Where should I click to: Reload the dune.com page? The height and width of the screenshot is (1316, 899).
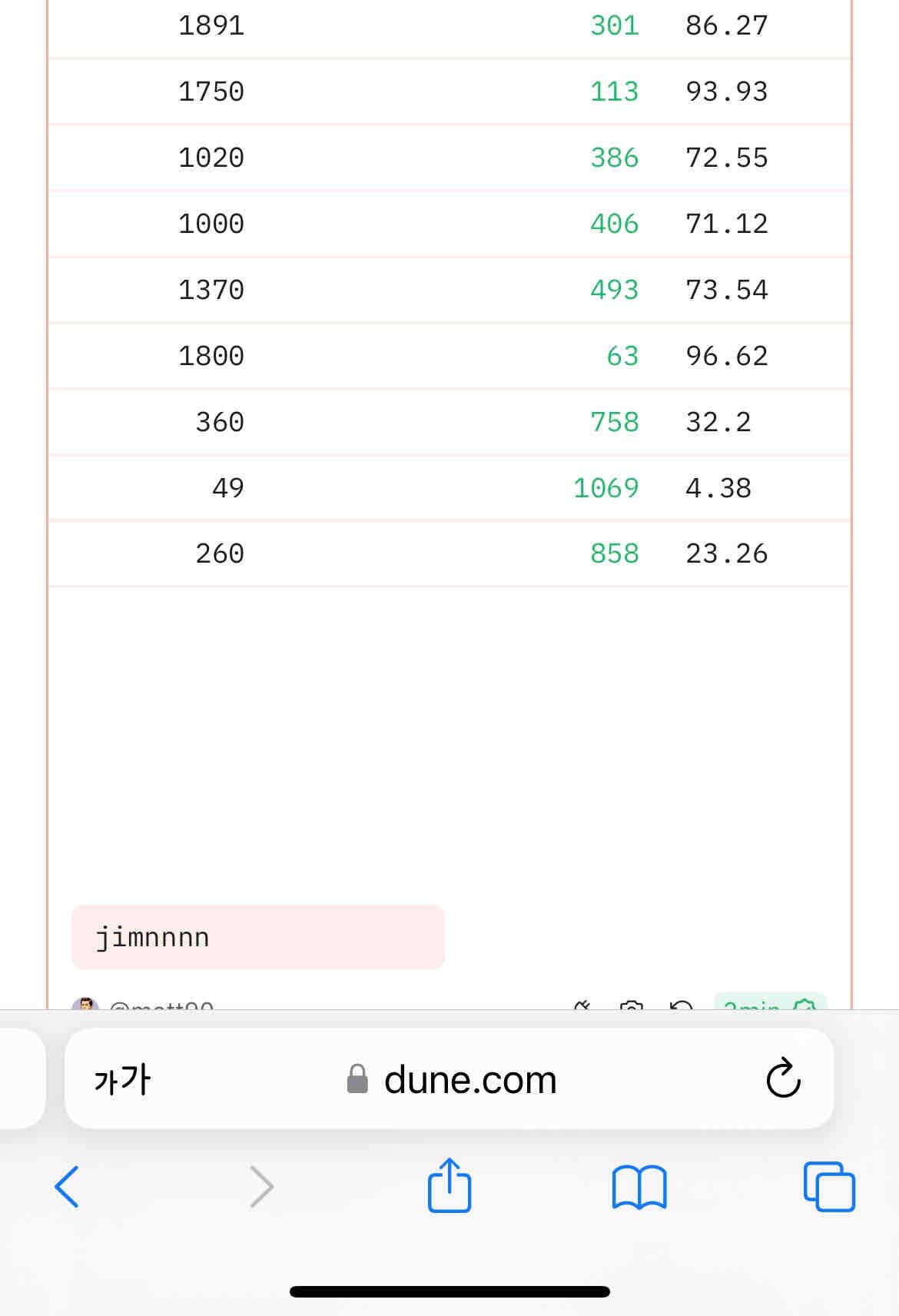coord(783,1078)
